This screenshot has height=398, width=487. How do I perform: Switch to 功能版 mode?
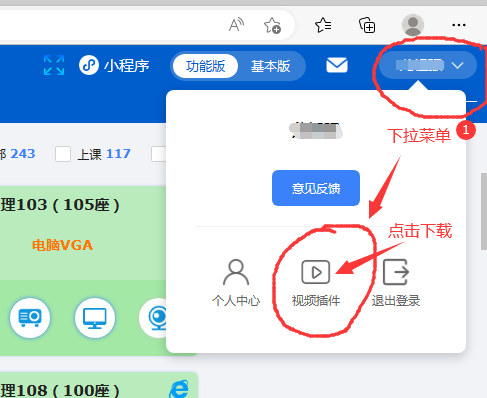(205, 66)
